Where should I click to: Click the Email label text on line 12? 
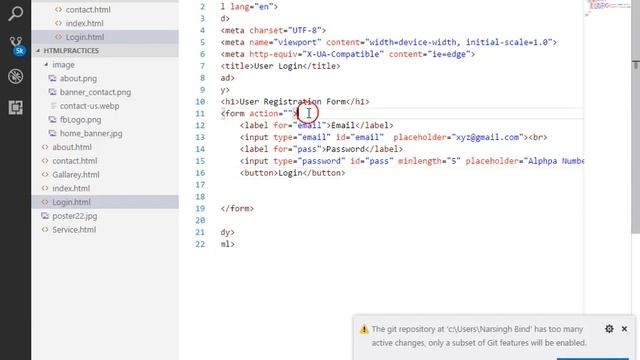coord(342,125)
